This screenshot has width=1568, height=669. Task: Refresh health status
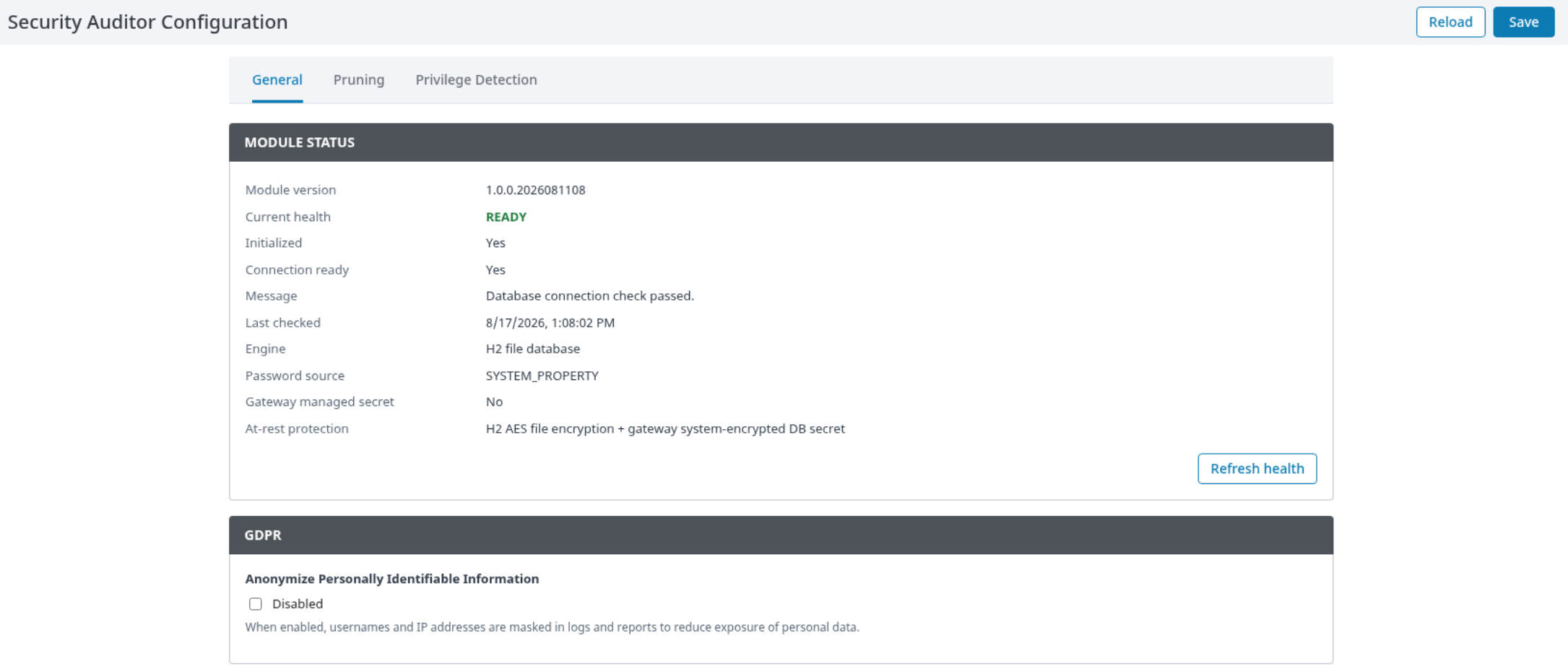(1257, 468)
